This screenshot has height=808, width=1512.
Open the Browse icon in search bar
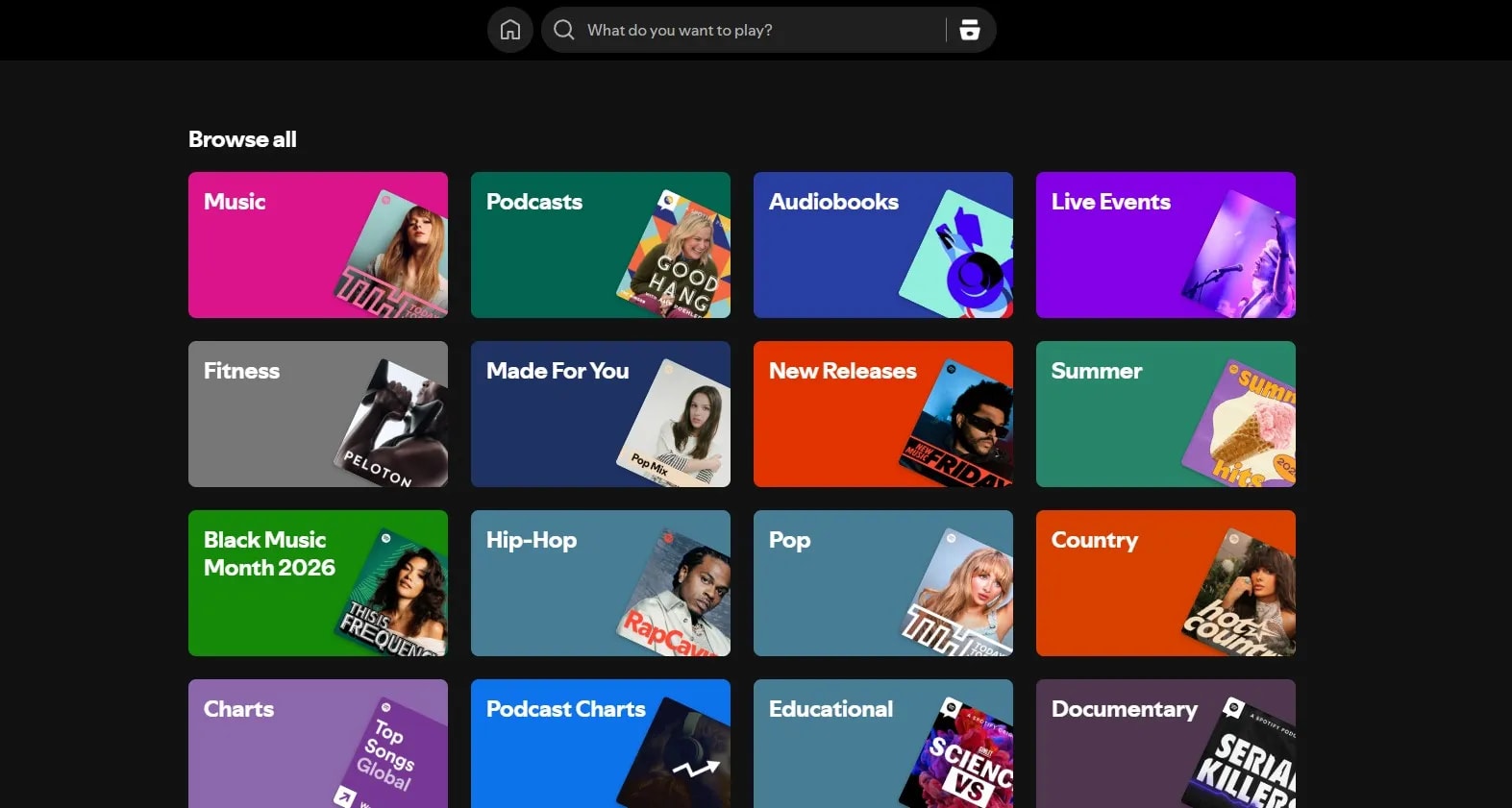pos(970,30)
